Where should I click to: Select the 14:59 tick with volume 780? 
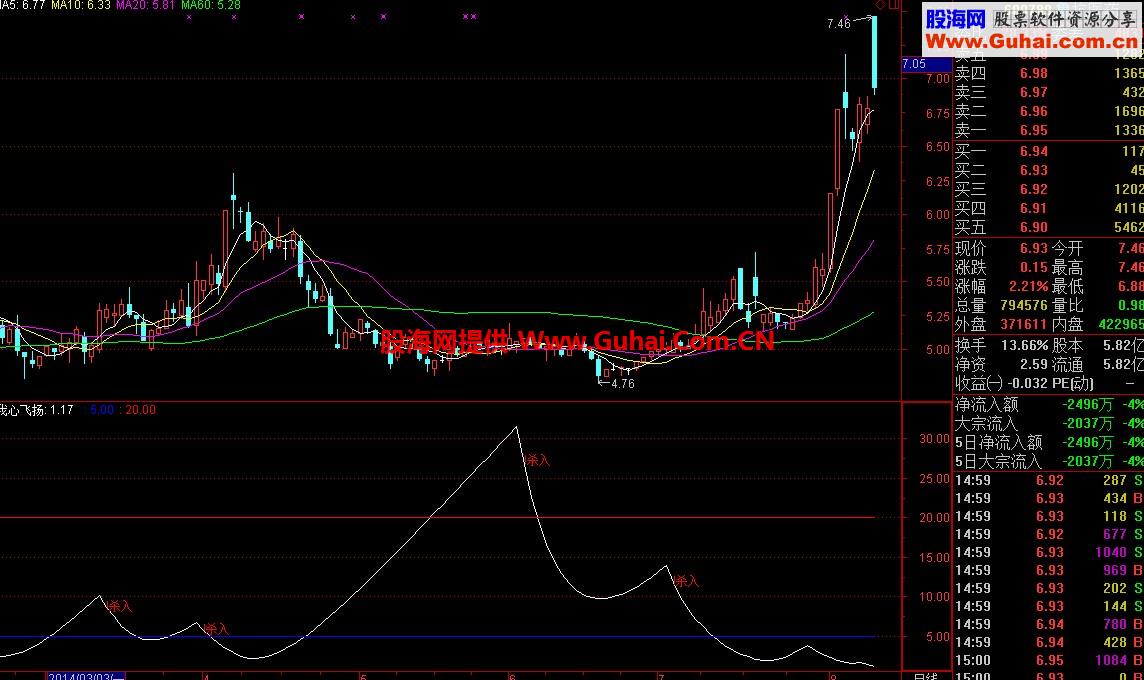pyautogui.click(x=1049, y=625)
